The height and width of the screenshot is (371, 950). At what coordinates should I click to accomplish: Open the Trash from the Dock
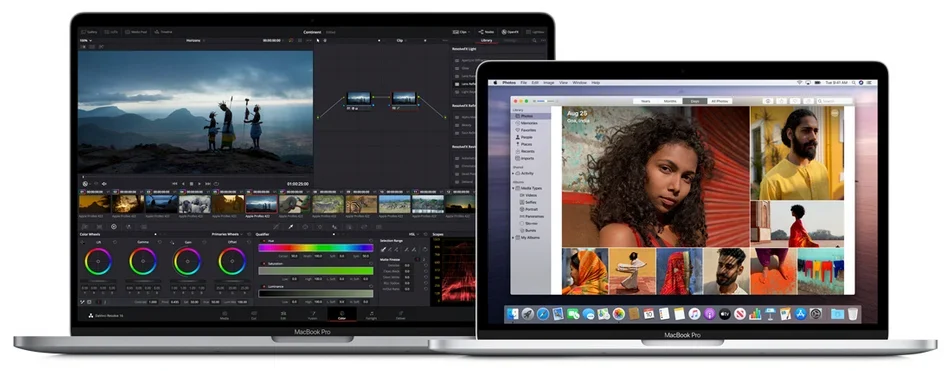point(852,314)
